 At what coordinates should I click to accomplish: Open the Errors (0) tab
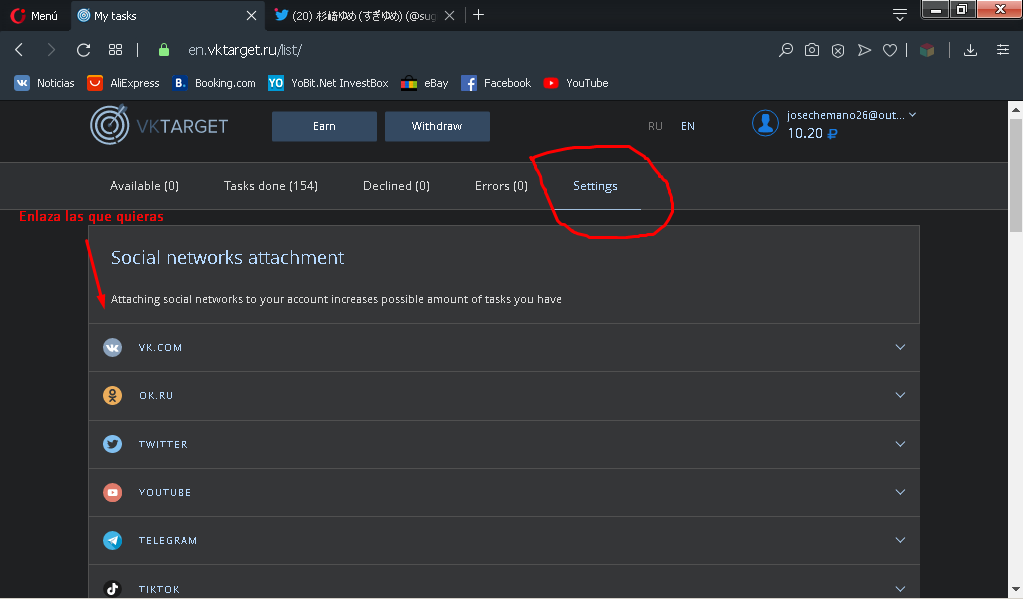501,186
